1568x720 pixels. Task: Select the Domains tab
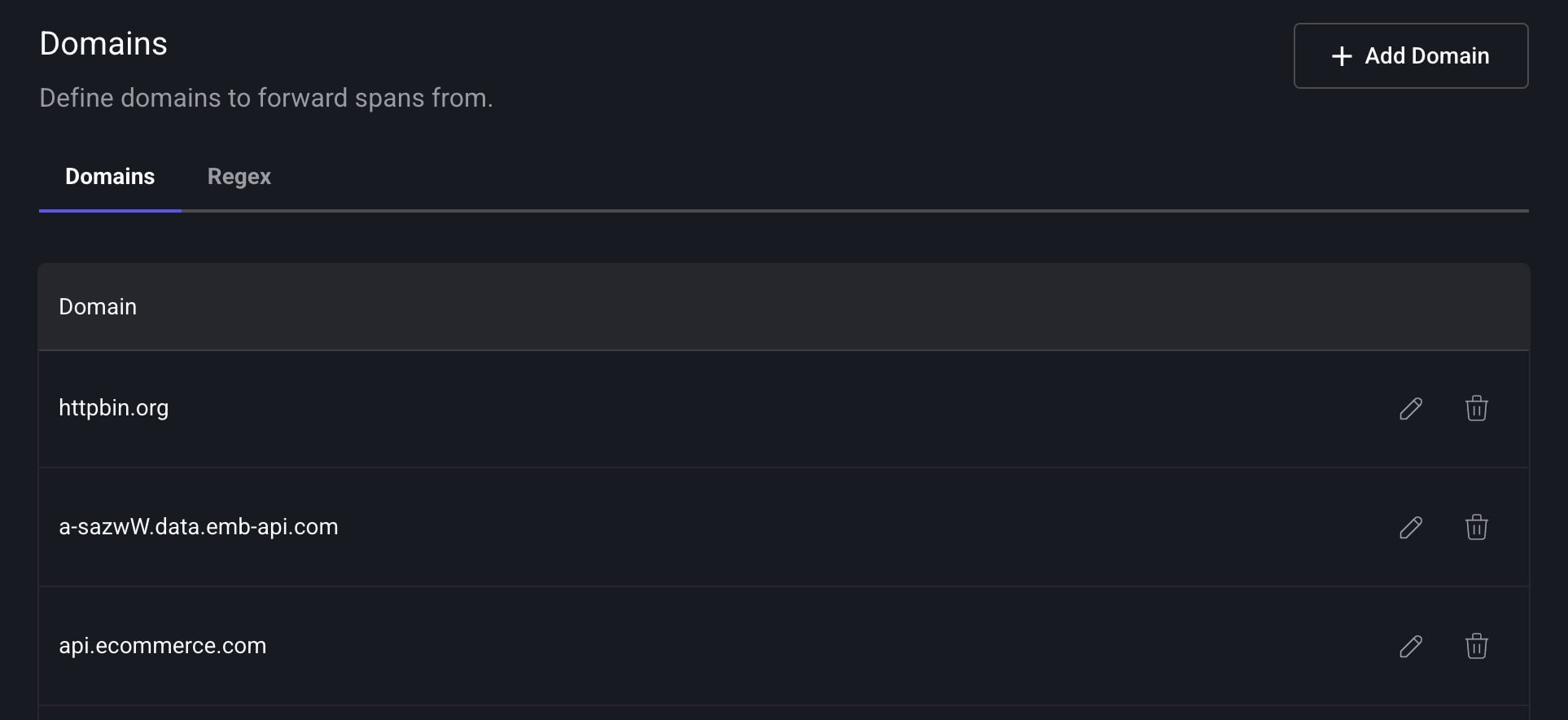(x=110, y=177)
